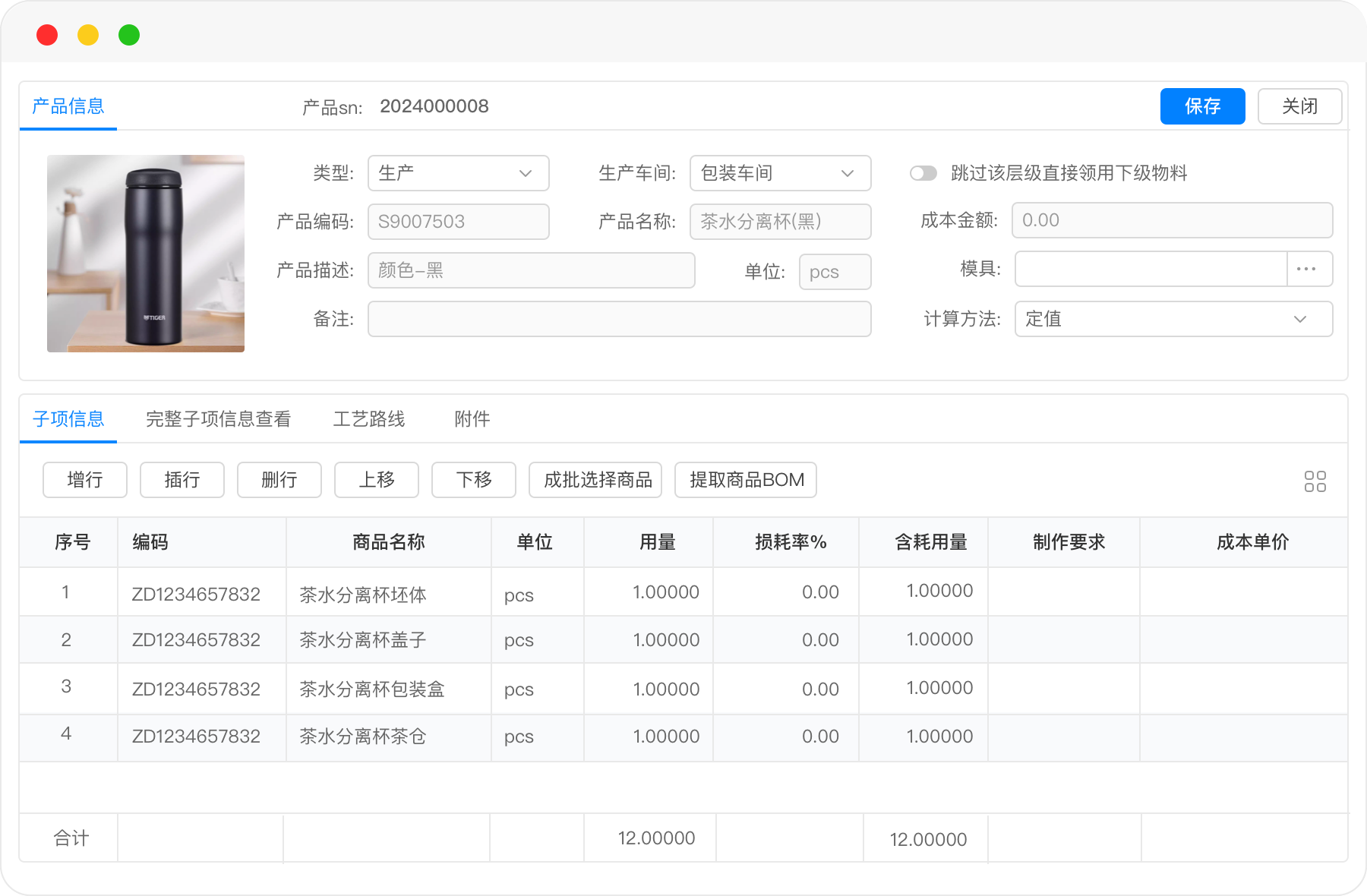Click 制作要求 cell of 茶水分离杯坯体 row

click(1064, 592)
